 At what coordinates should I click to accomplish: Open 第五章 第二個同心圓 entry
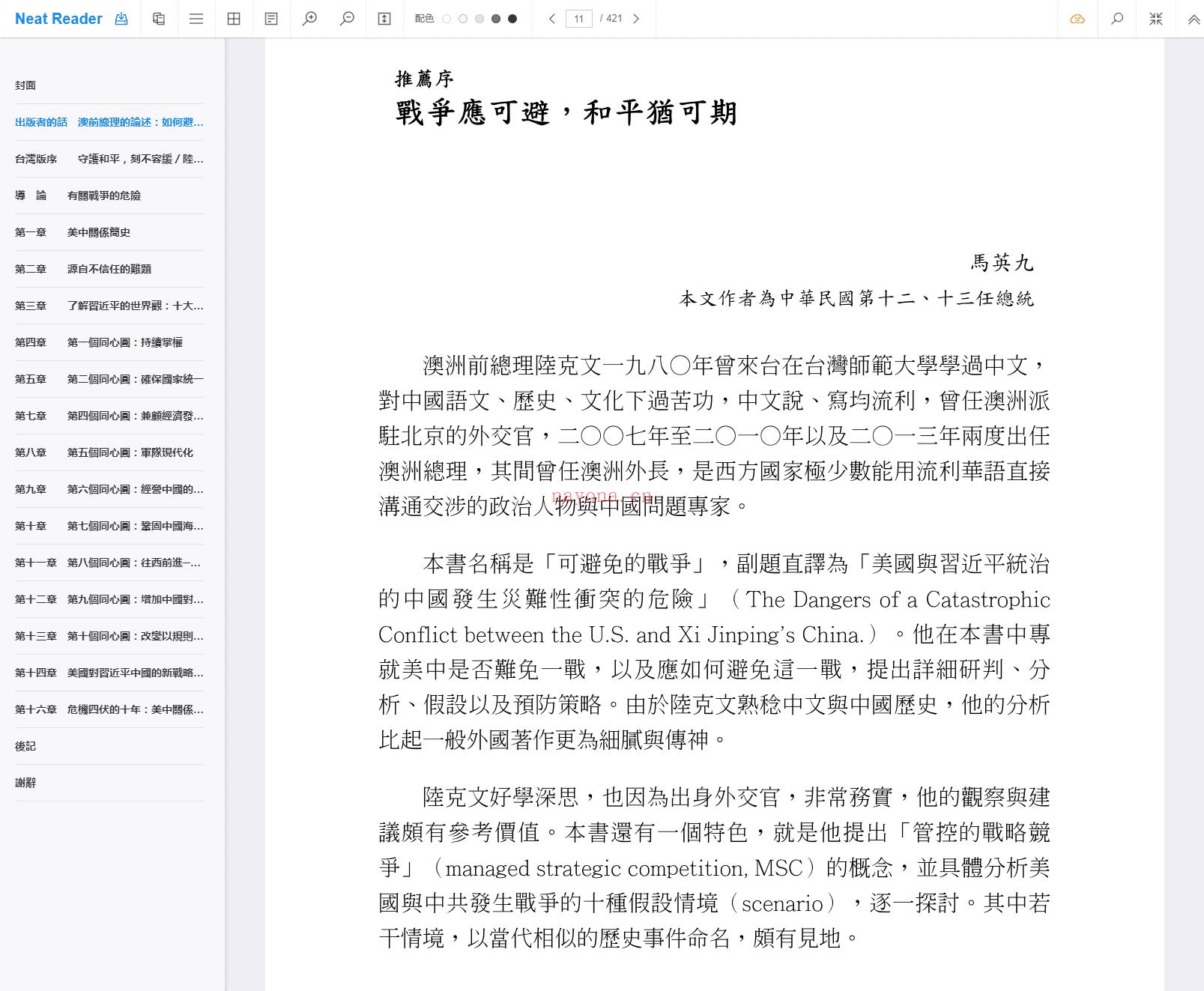pyautogui.click(x=109, y=379)
